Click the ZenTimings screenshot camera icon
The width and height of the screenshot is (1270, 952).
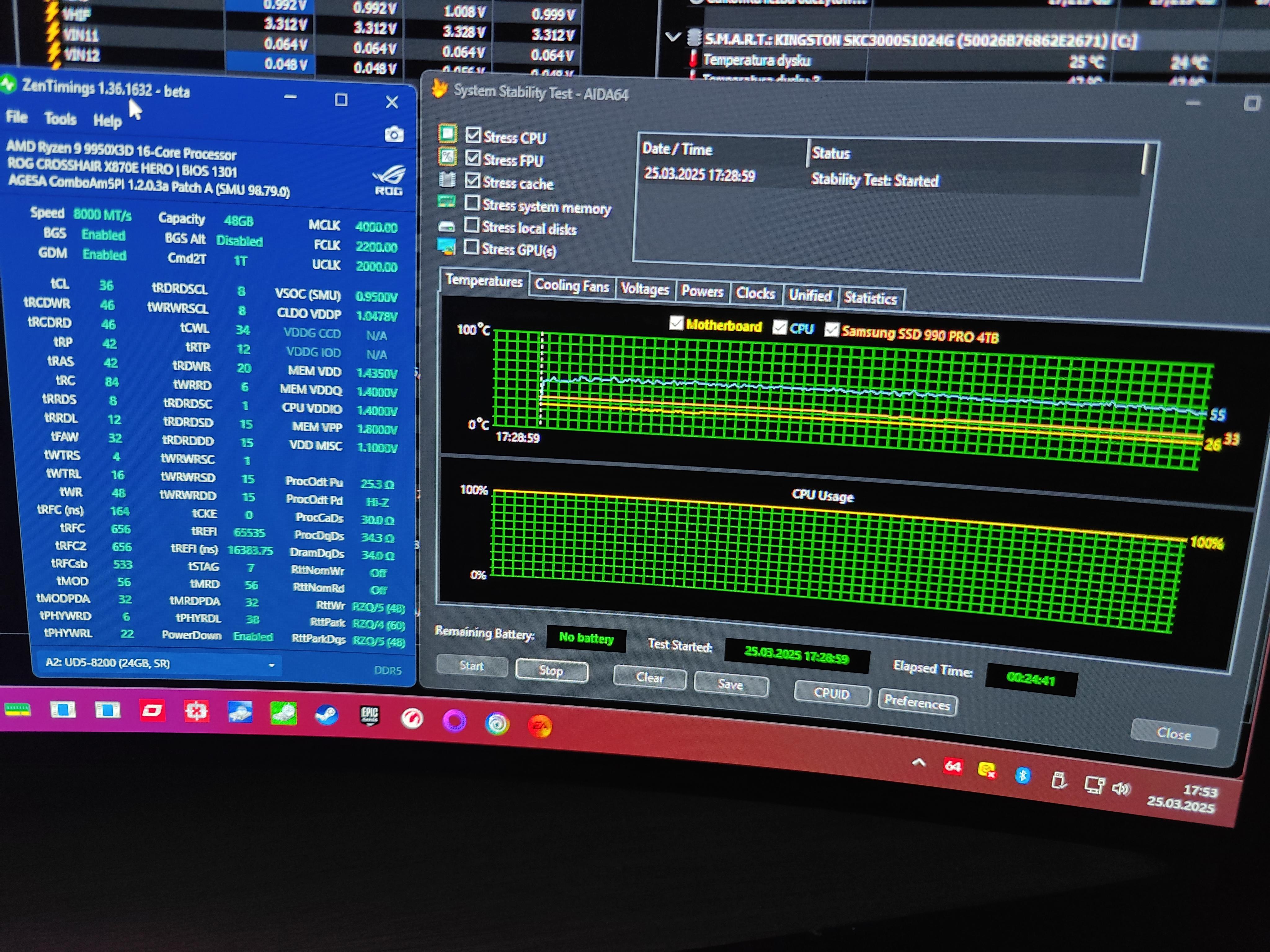click(394, 135)
